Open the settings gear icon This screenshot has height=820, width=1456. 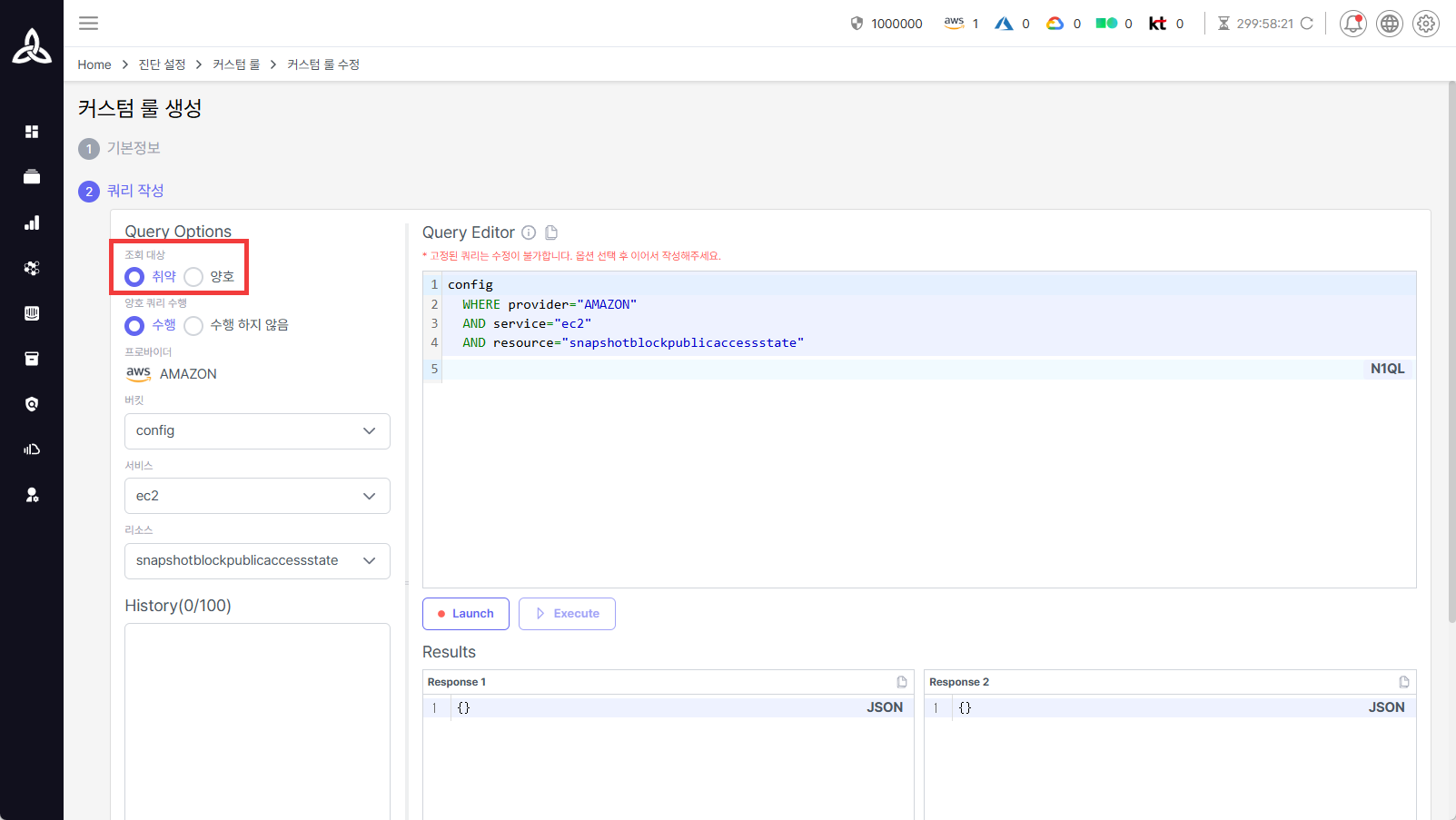tap(1425, 24)
